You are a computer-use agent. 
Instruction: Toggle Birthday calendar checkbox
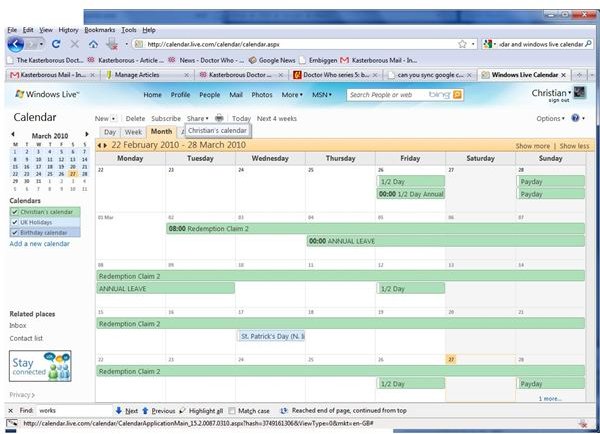(15, 233)
